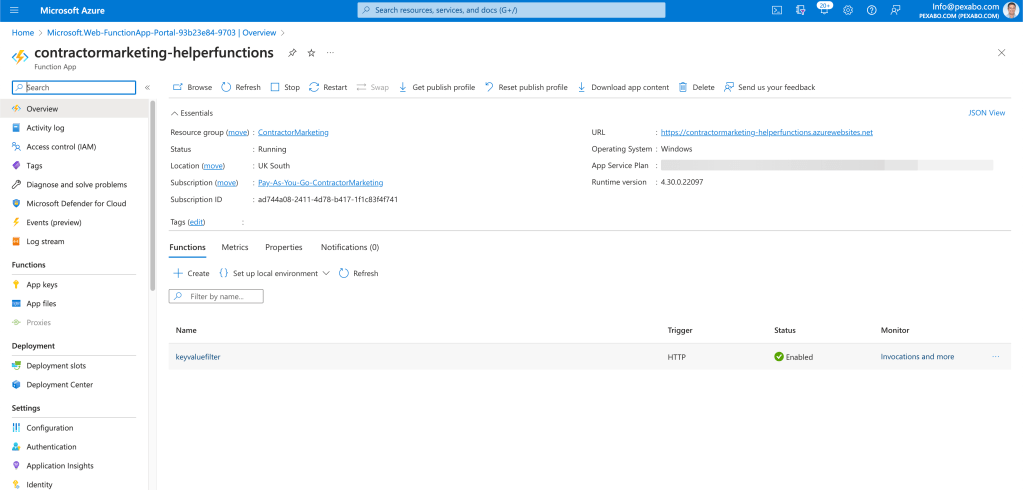Click move link next to Location
The width and height of the screenshot is (1023, 490).
pos(213,166)
